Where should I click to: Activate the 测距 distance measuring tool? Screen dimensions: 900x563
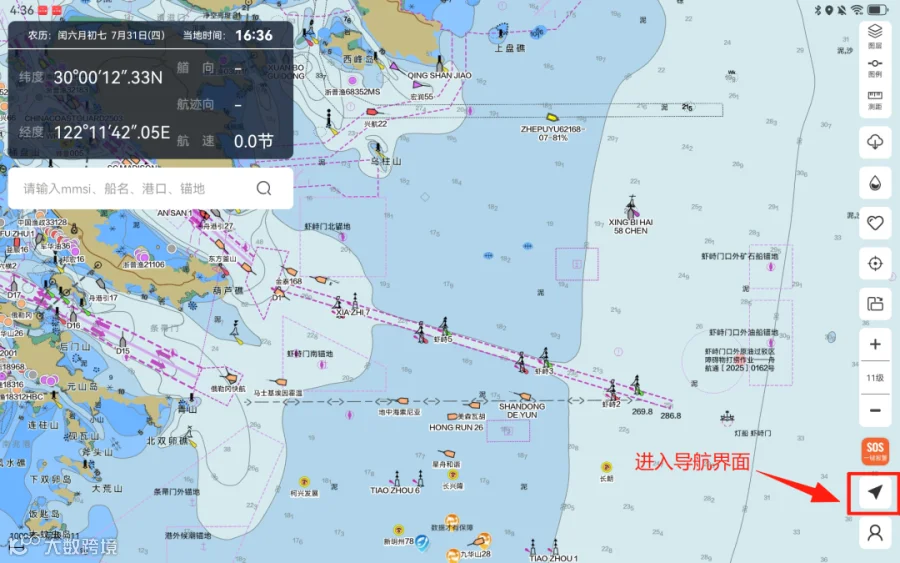coord(875,100)
